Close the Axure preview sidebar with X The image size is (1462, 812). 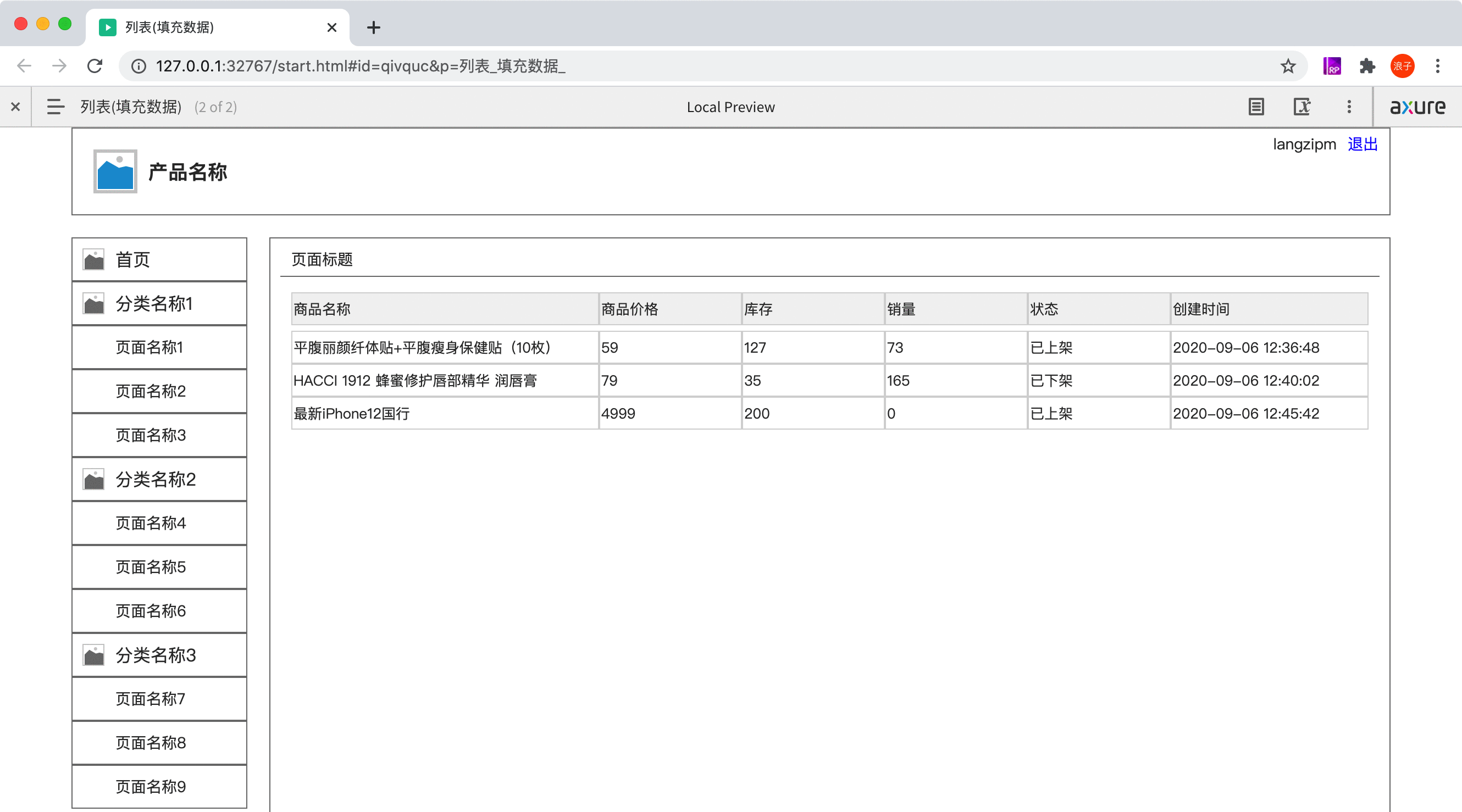click(x=16, y=107)
